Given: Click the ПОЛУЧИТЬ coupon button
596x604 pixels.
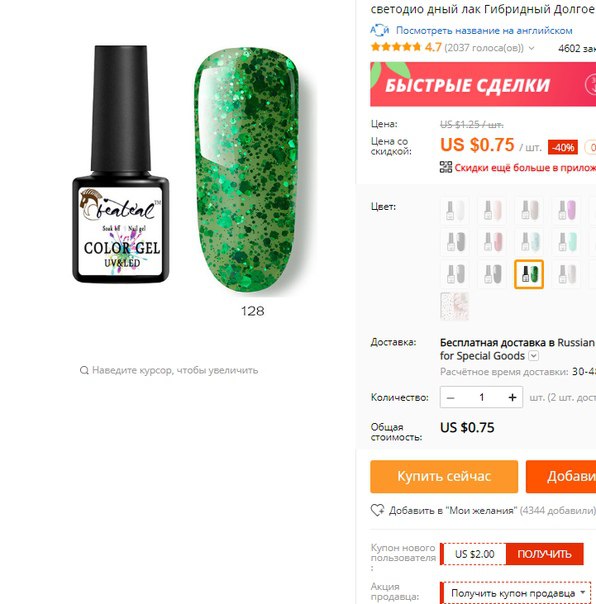Looking at the screenshot, I should [544, 554].
